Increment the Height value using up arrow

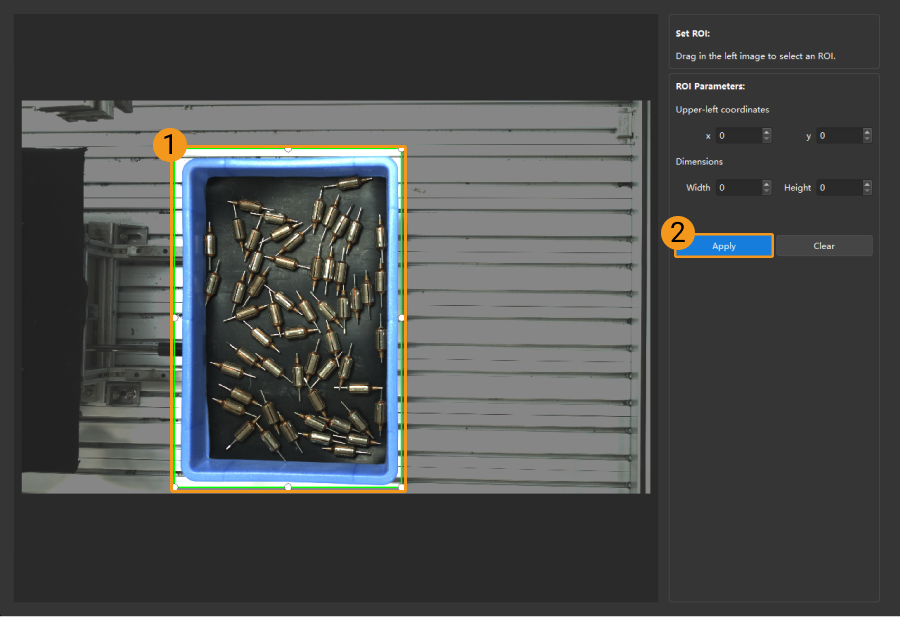tap(867, 184)
